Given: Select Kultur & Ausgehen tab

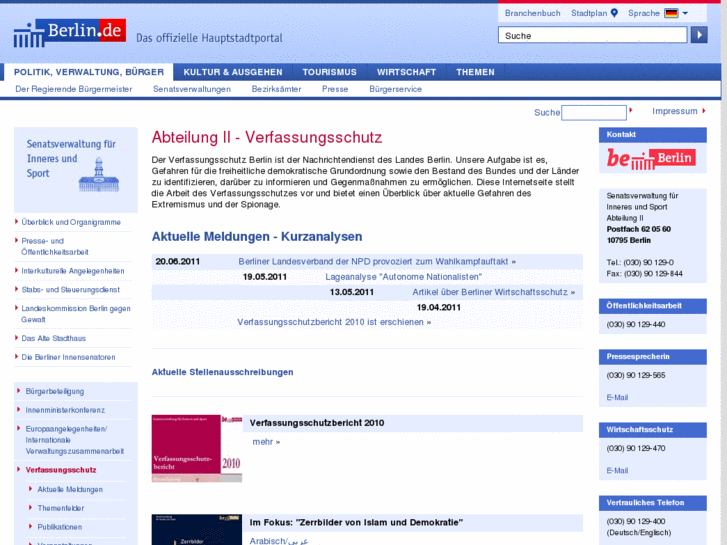Looking at the screenshot, I should coord(233,72).
